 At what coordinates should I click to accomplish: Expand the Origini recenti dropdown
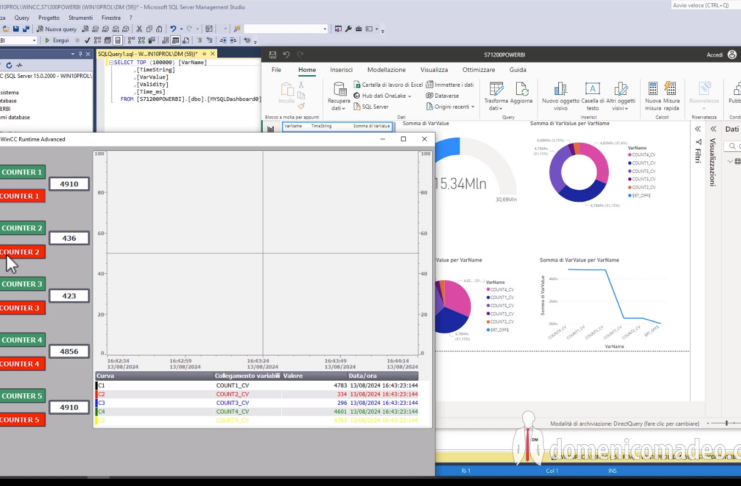point(473,107)
